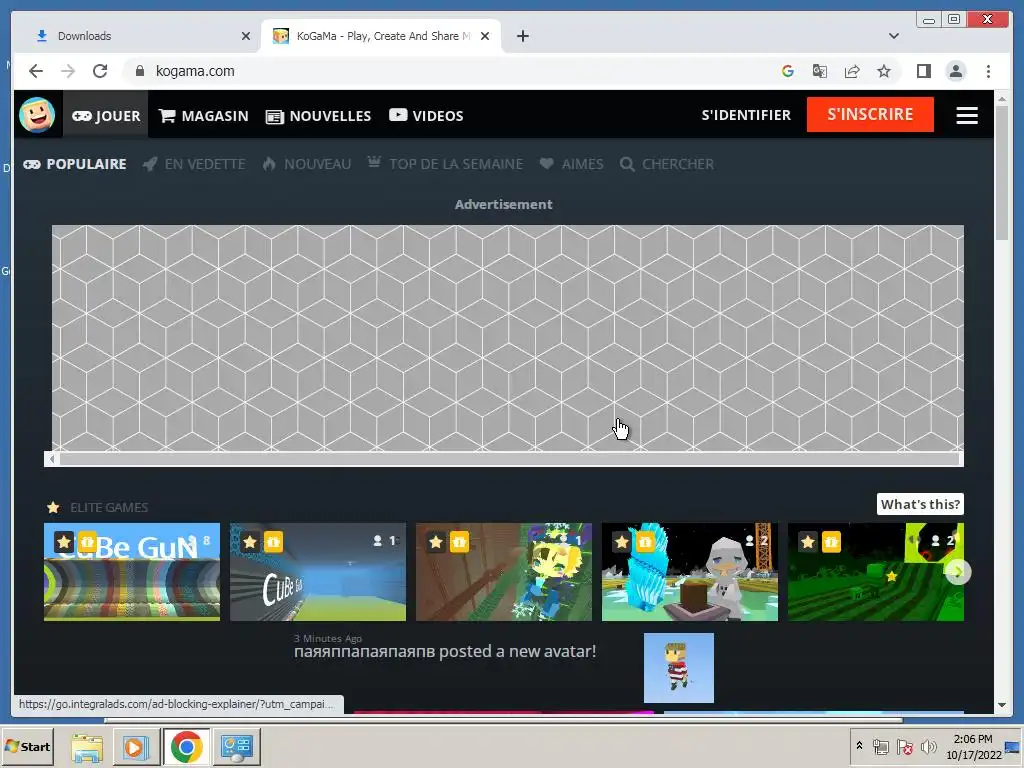Image resolution: width=1024 pixels, height=768 pixels.
Task: Expand the tab search chevron
Action: coord(893,36)
